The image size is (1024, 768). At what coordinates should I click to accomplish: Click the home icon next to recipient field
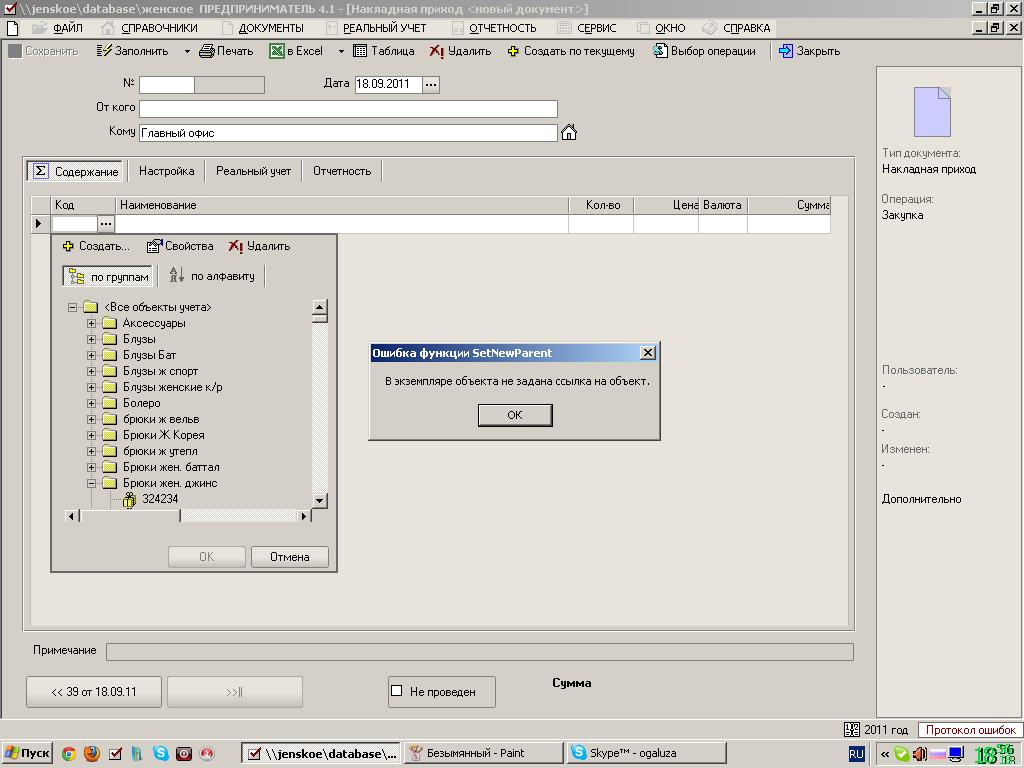click(569, 132)
